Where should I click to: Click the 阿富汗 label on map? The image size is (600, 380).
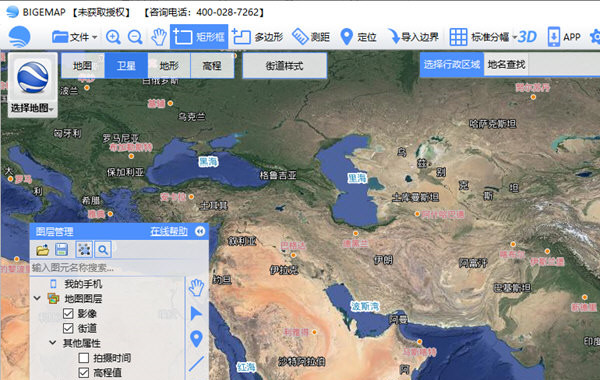pos(473,263)
